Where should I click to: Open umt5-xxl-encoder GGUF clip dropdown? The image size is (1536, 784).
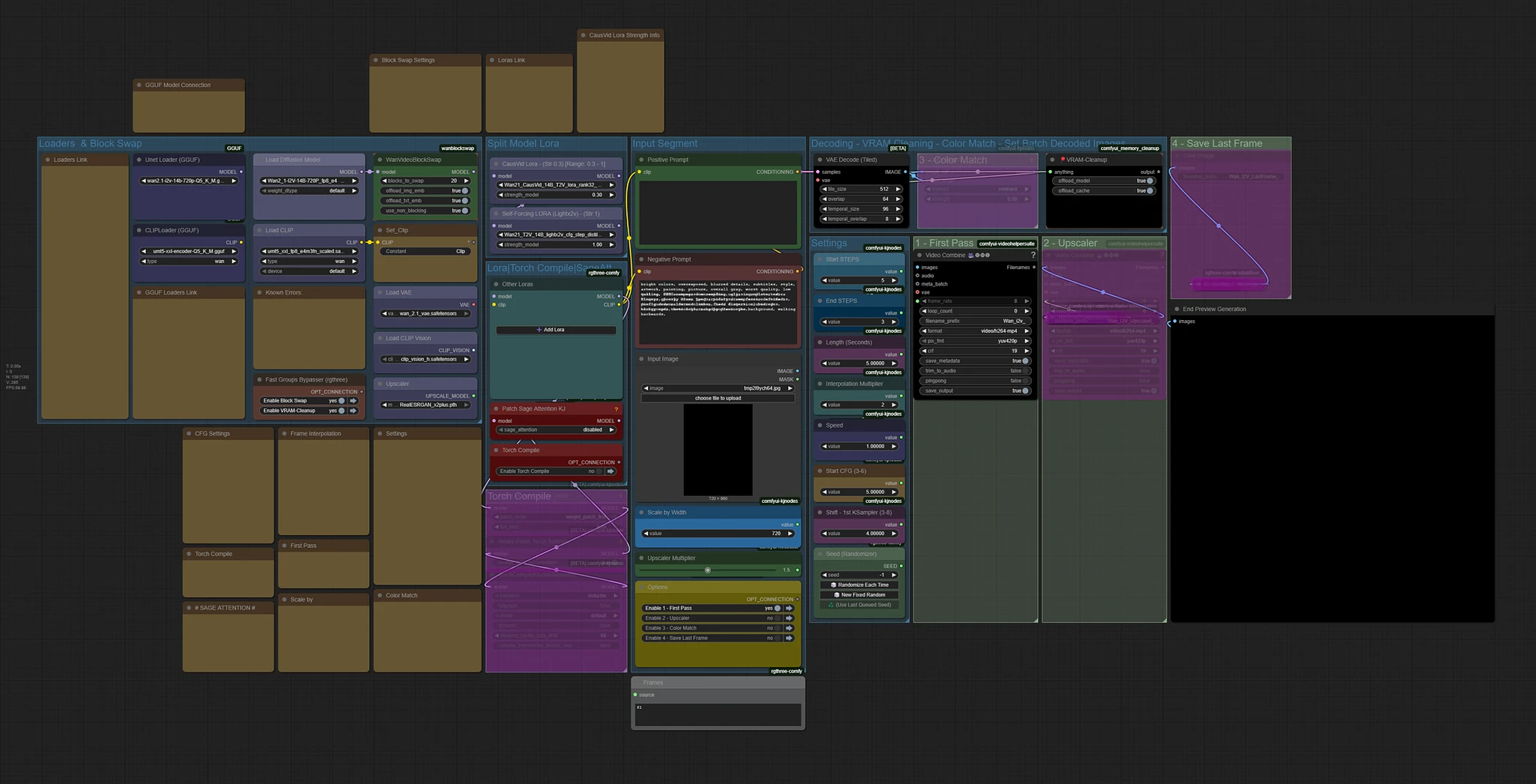189,251
